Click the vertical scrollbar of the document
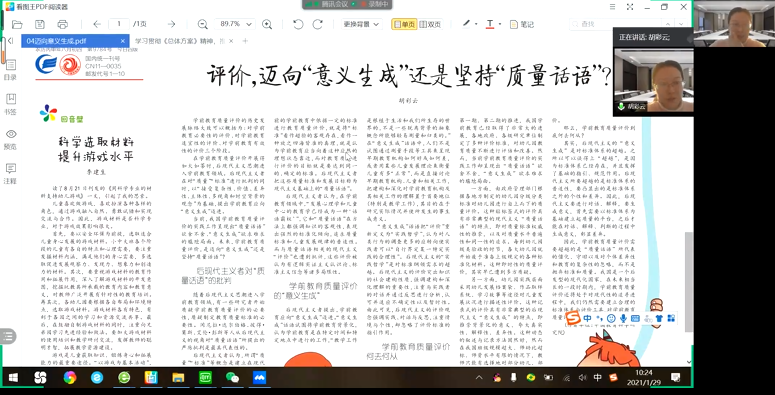 689,282
